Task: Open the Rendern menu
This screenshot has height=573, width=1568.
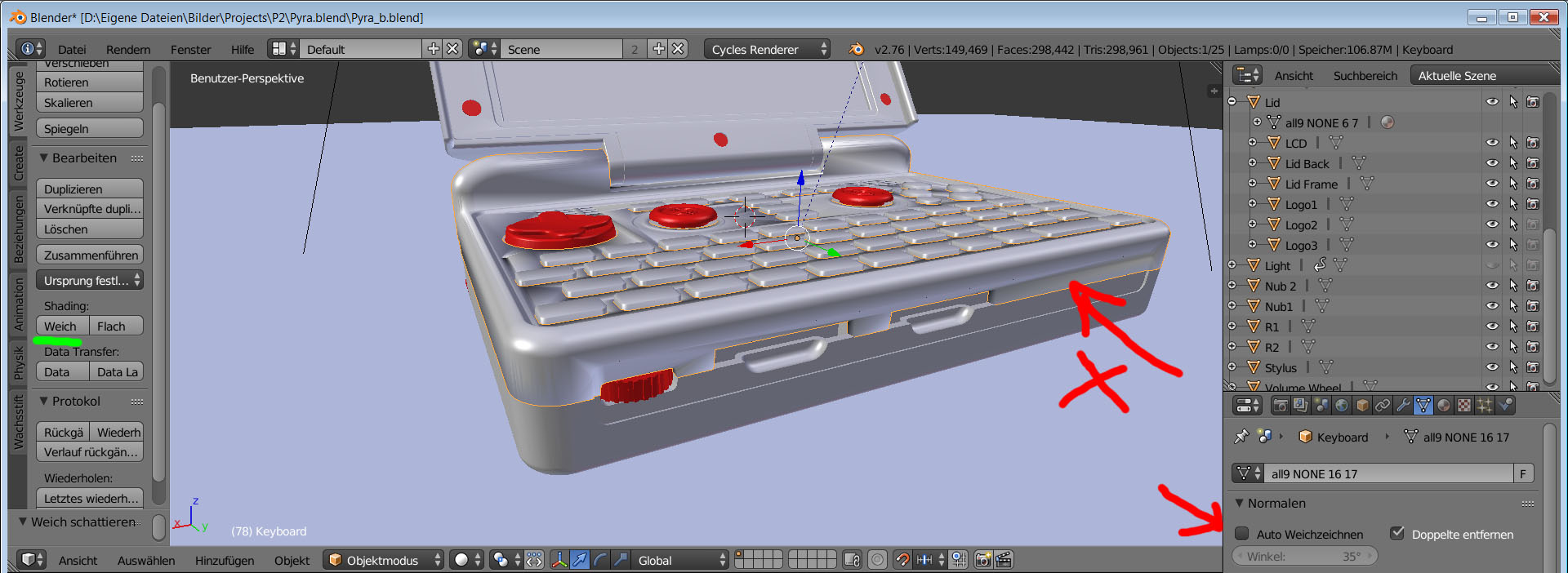Action: pos(128,50)
